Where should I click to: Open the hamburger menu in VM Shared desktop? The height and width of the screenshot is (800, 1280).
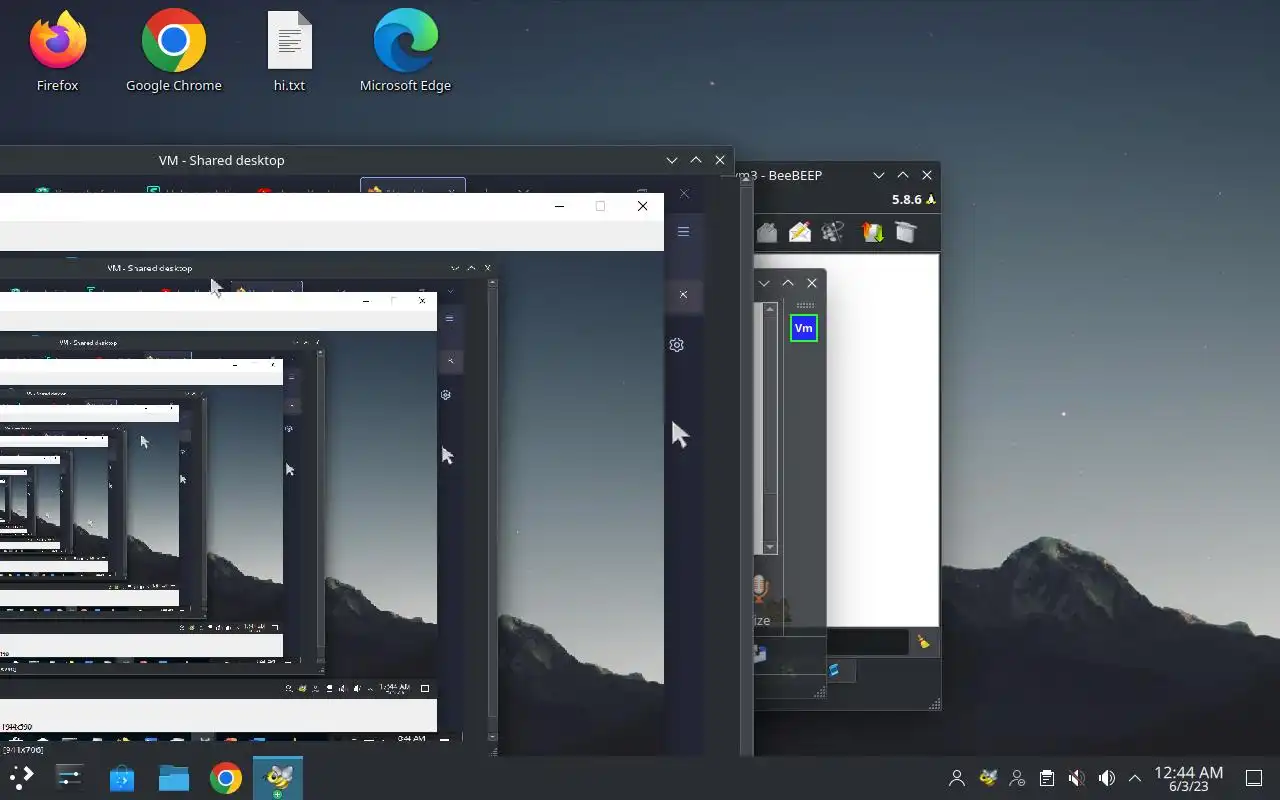pyautogui.click(x=683, y=231)
